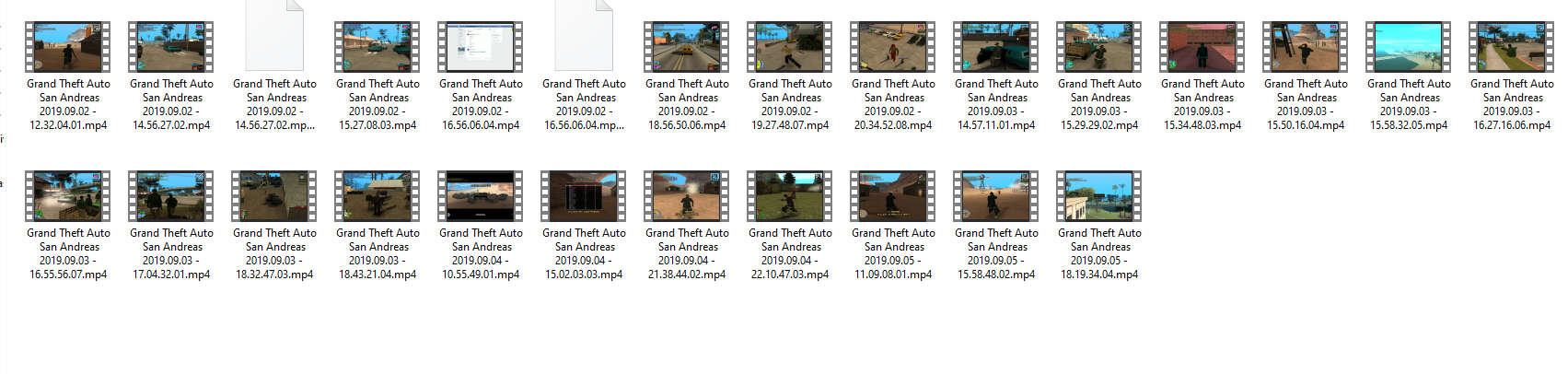Image resolution: width=1568 pixels, height=374 pixels.
Task: Click file name text ending 12.32.04.01.mp4
Action: coord(68,104)
